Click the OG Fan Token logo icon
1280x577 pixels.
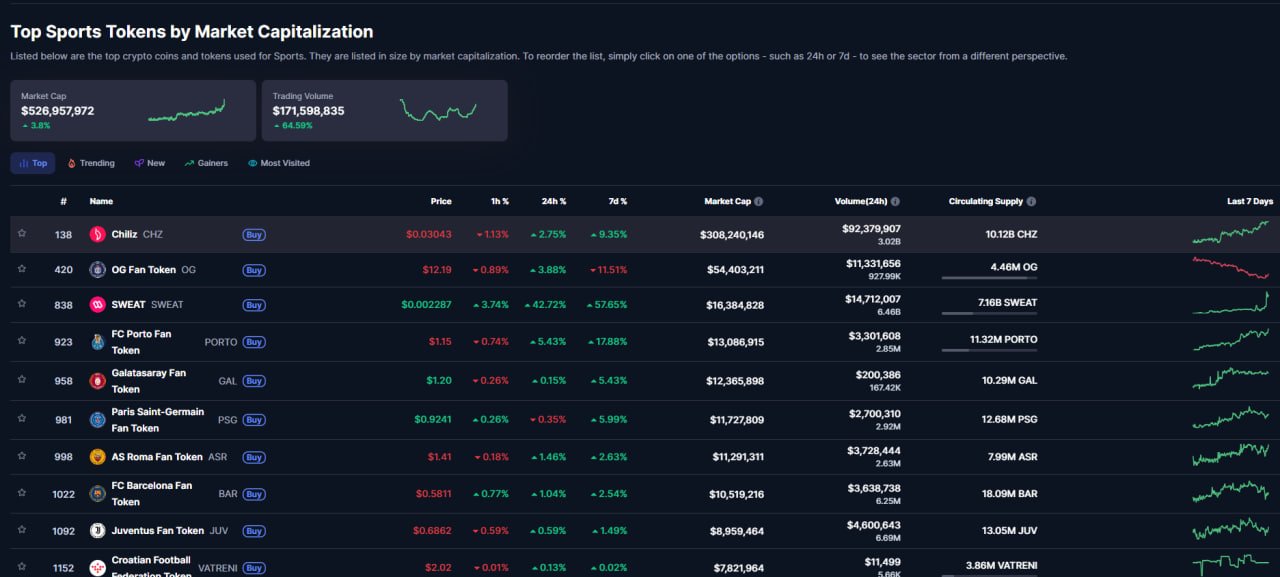point(97,269)
